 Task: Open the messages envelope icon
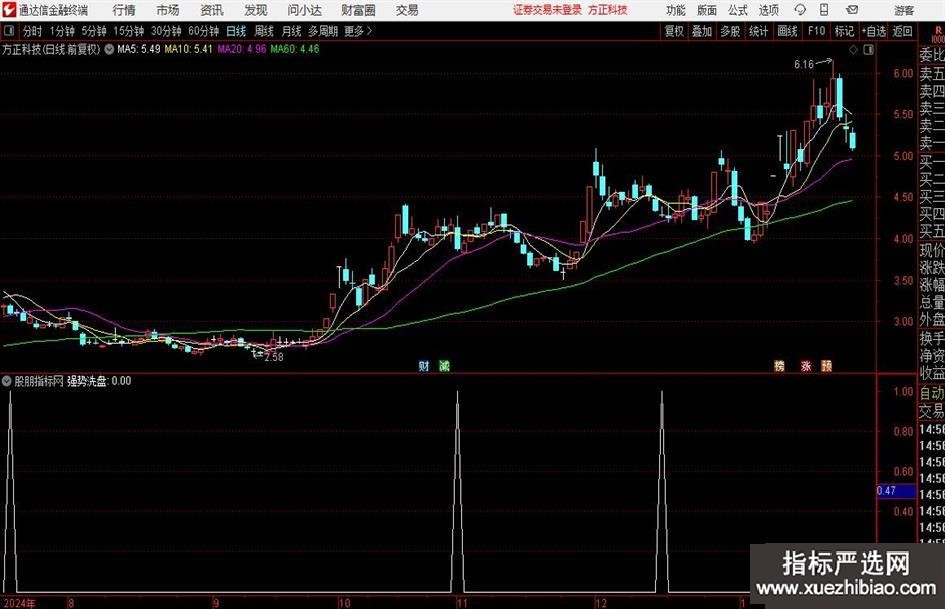[852, 10]
